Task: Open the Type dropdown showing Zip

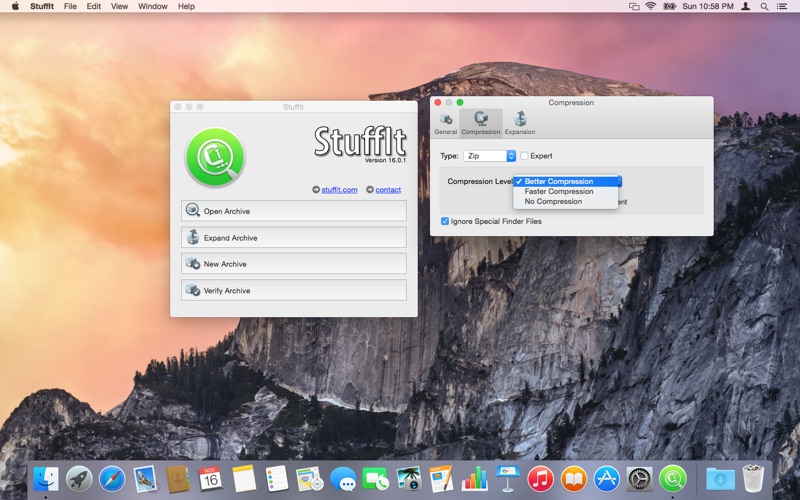Action: click(490, 156)
